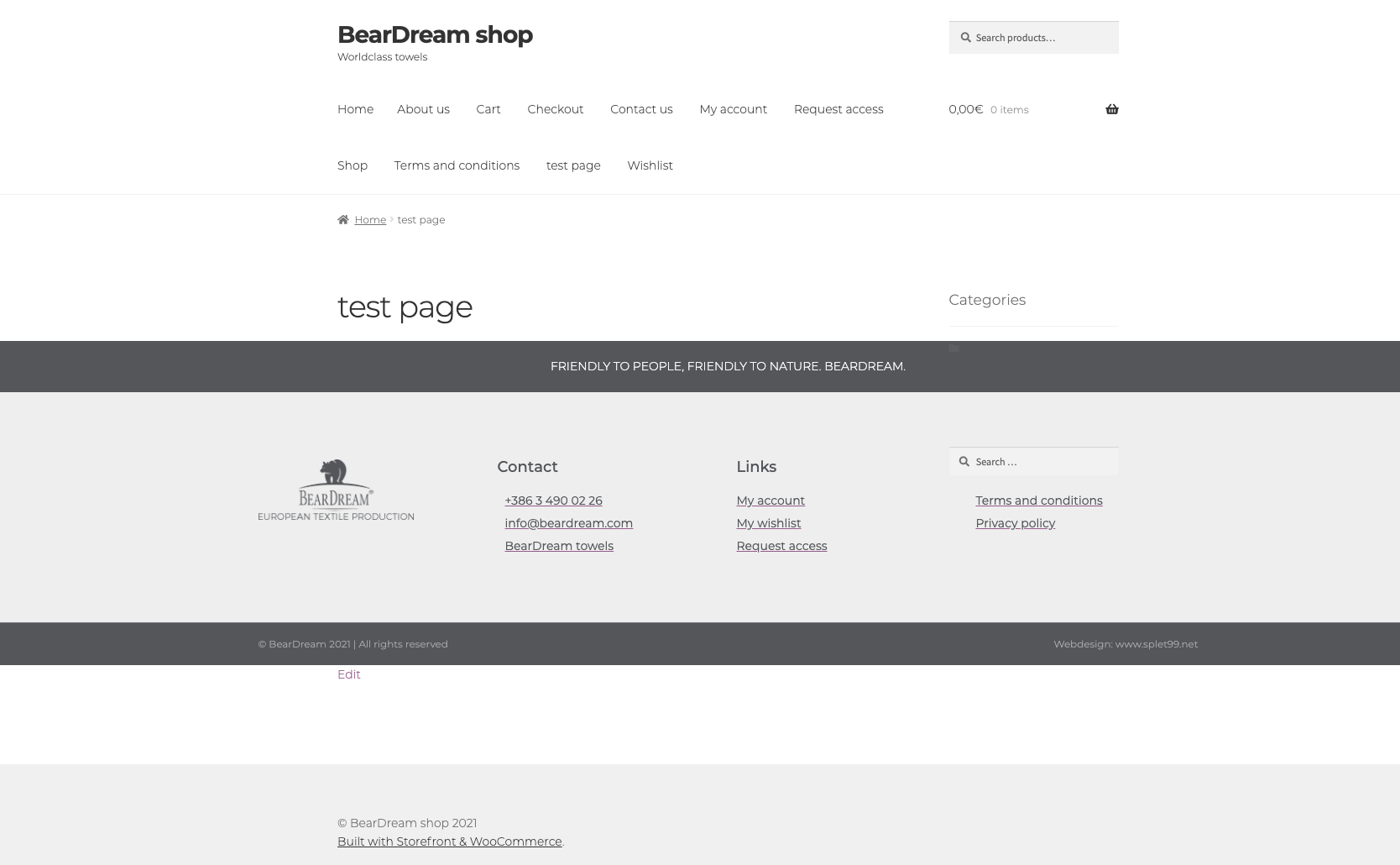Screen dimensions: 1400x865
Task: Click the © BearDream 2021 copyright text
Action: point(353,644)
